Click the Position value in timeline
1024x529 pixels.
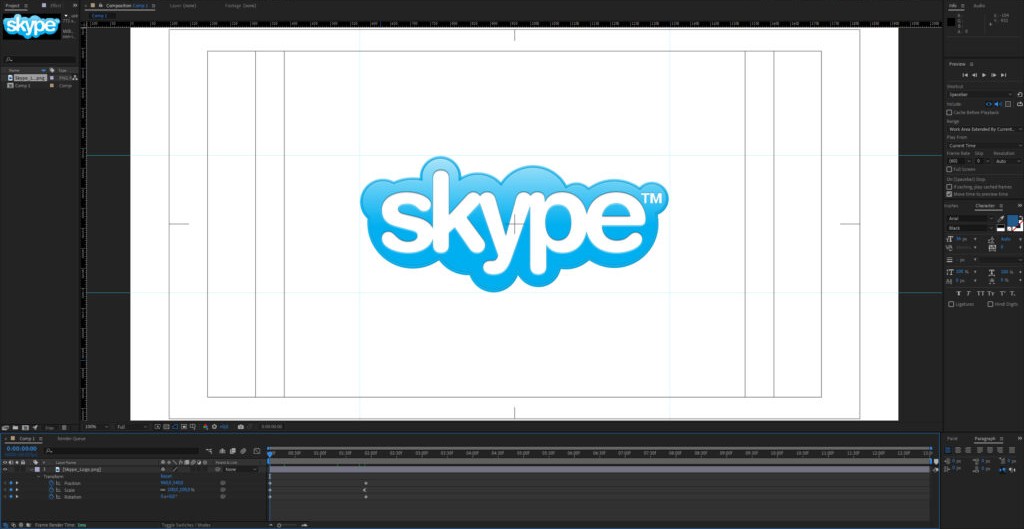click(172, 483)
